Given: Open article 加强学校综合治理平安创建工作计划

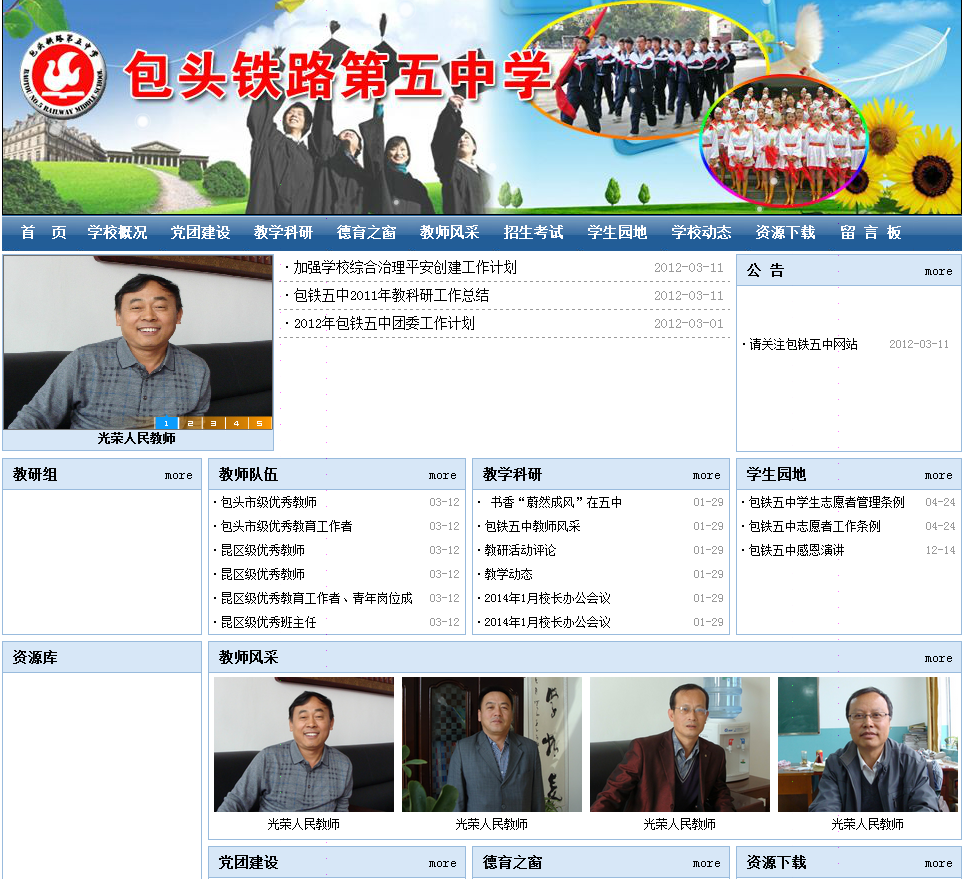Looking at the screenshot, I should click(x=404, y=268).
